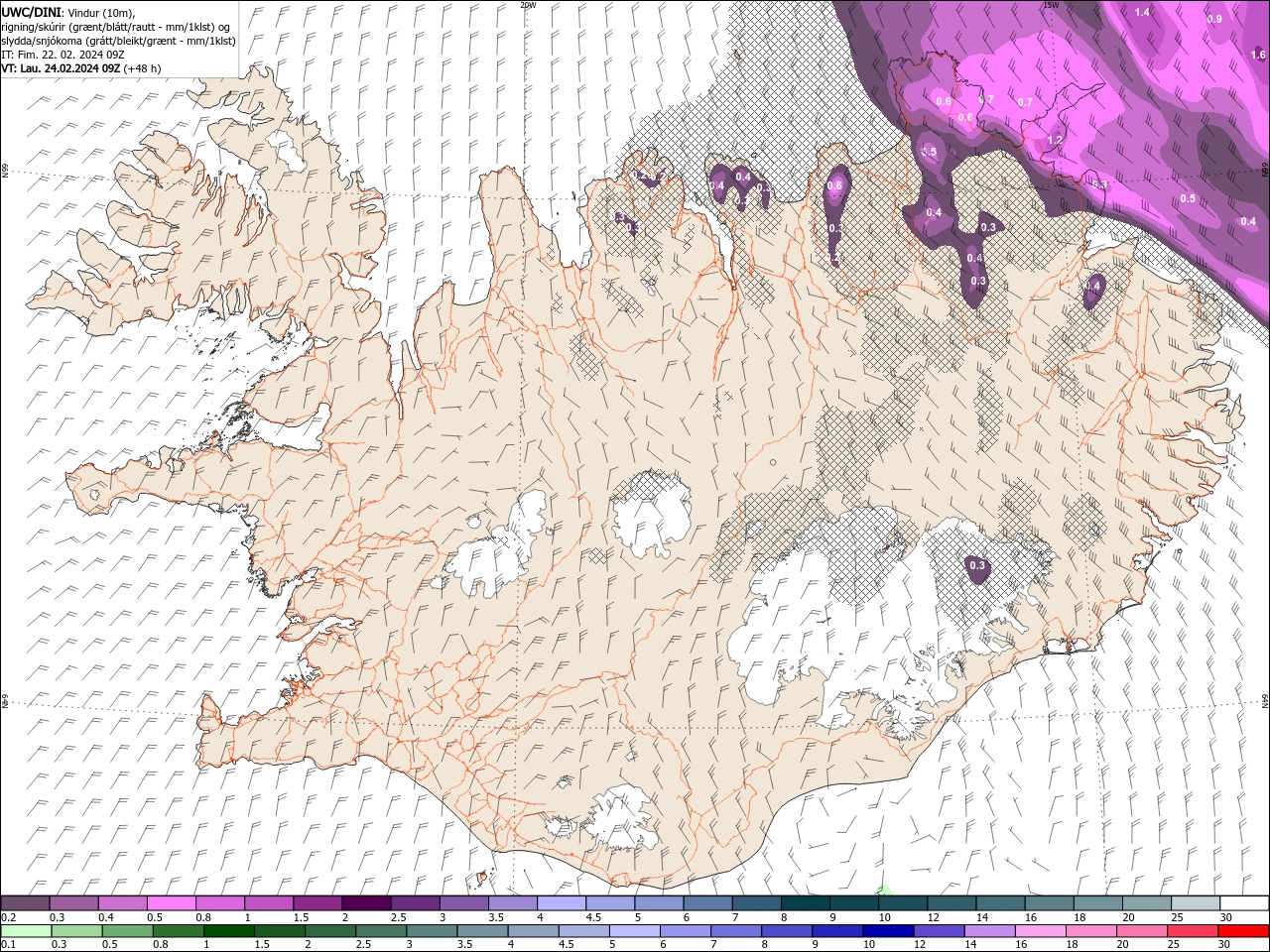This screenshot has width=1270, height=952.
Task: Click the 'UWC/DINI: Vindur (10m)' title line
Action: coord(67,12)
